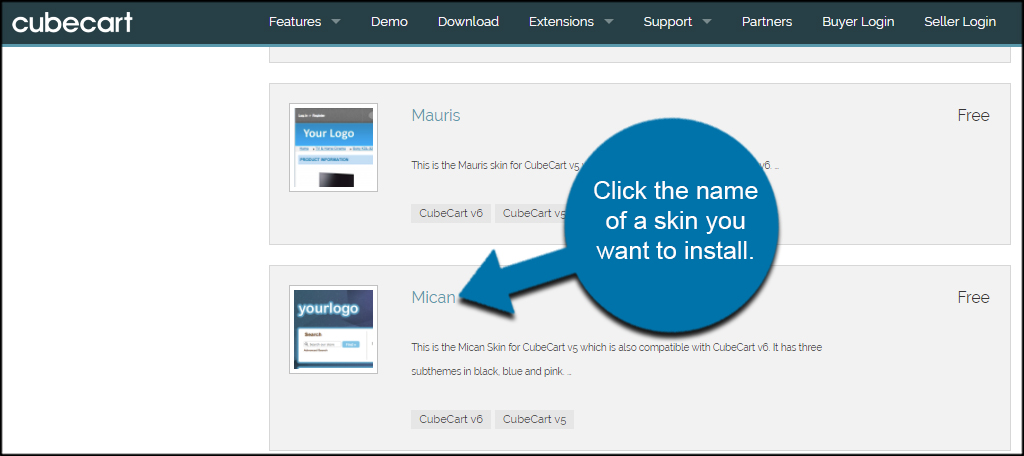Open the Download page

[x=468, y=22]
